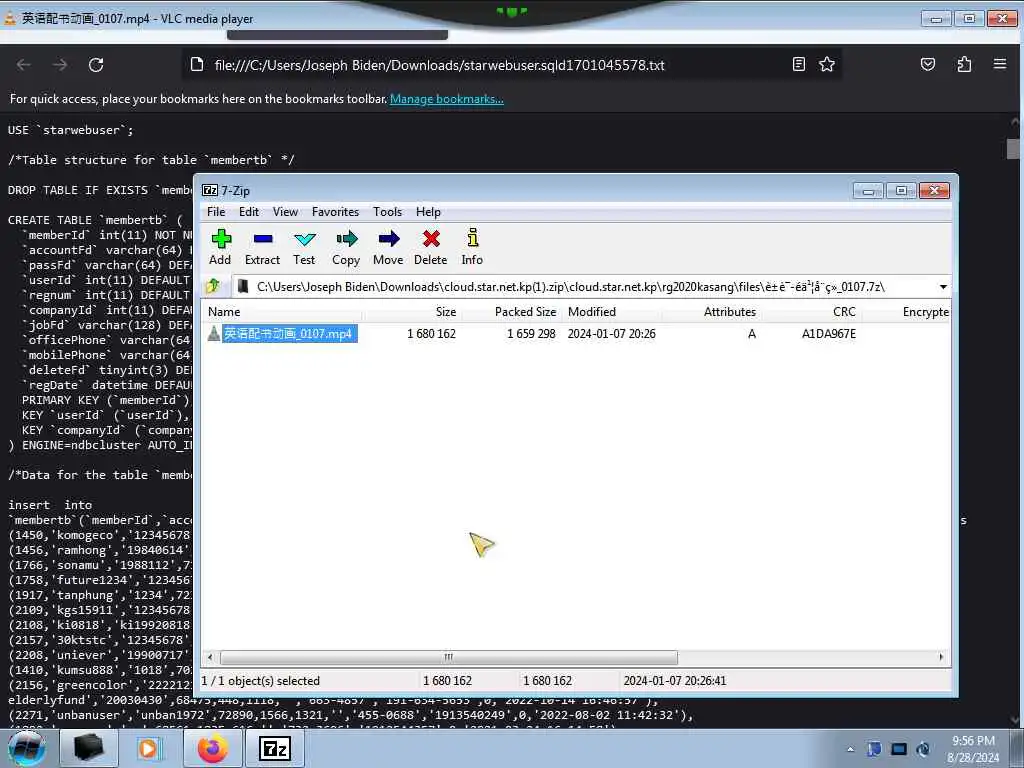Open the Windows Start menu
Viewport: 1024px width, 768px height.
click(x=27, y=748)
